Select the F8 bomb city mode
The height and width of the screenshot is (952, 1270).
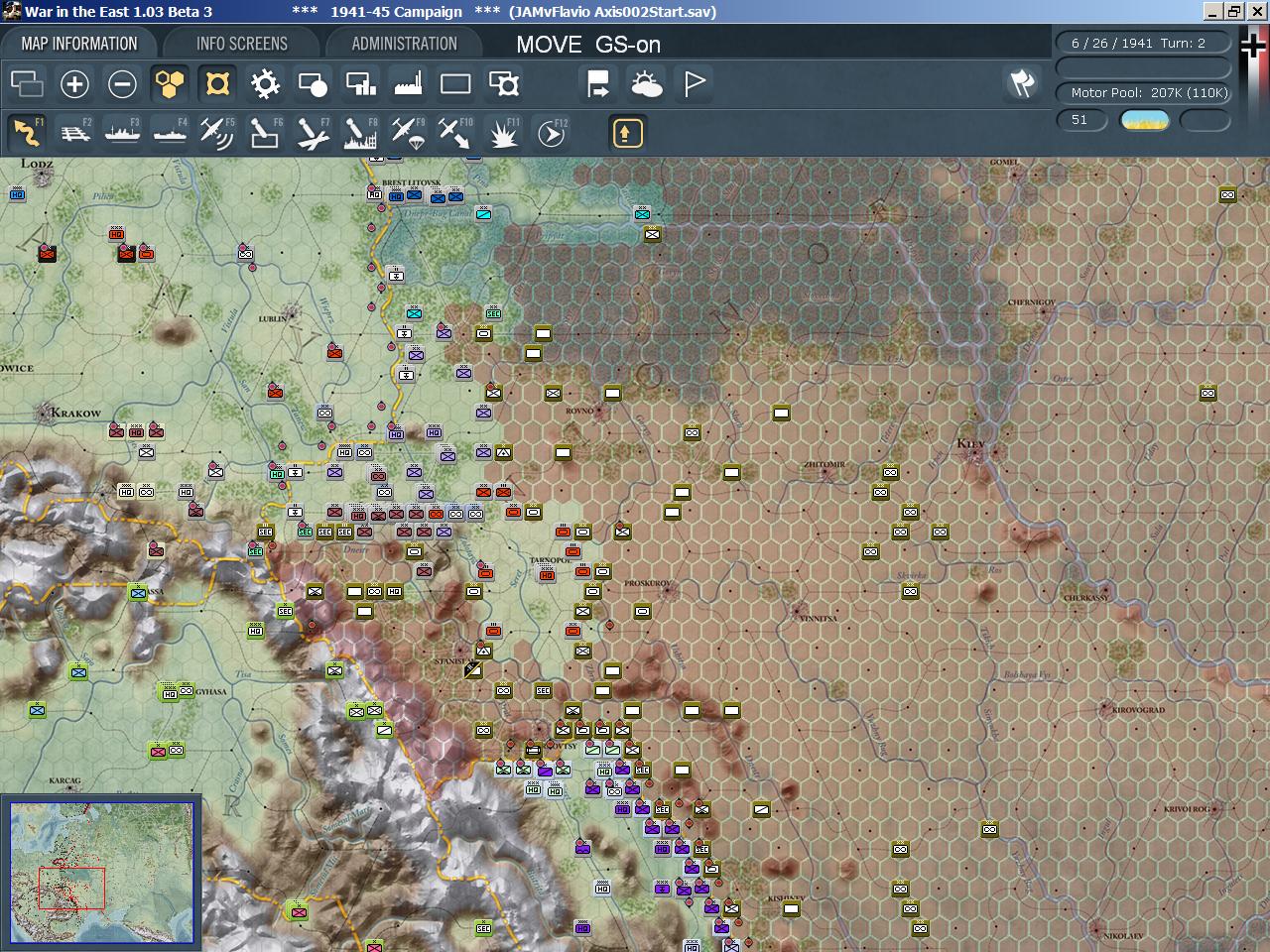pyautogui.click(x=360, y=133)
